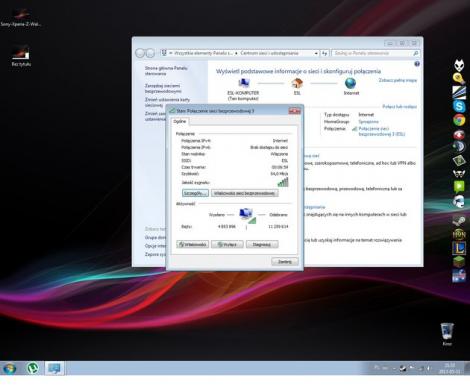Open foobar2000 from the desktop dock
This screenshot has width=470, height=390.
pos(459,65)
